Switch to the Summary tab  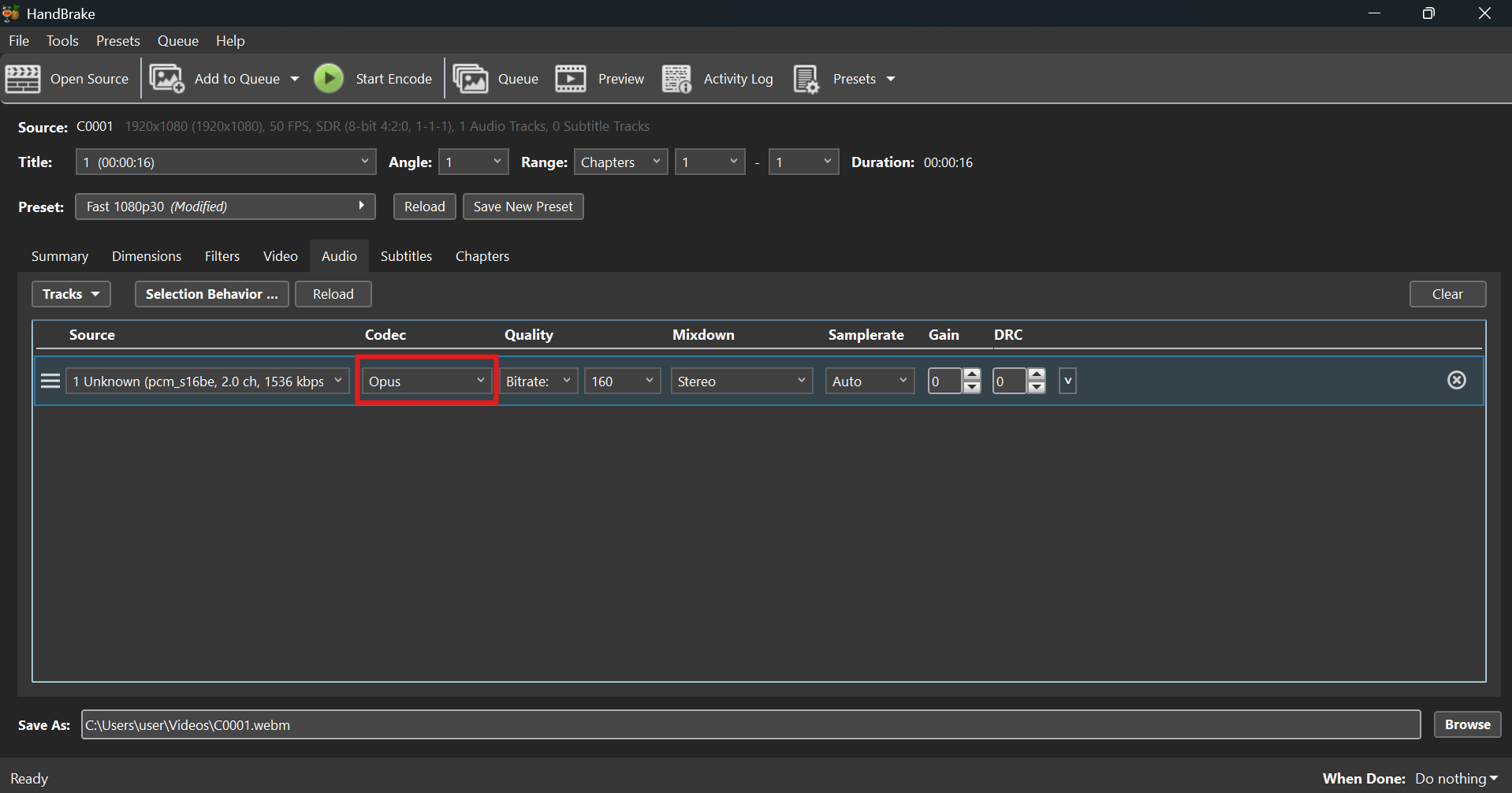60,256
